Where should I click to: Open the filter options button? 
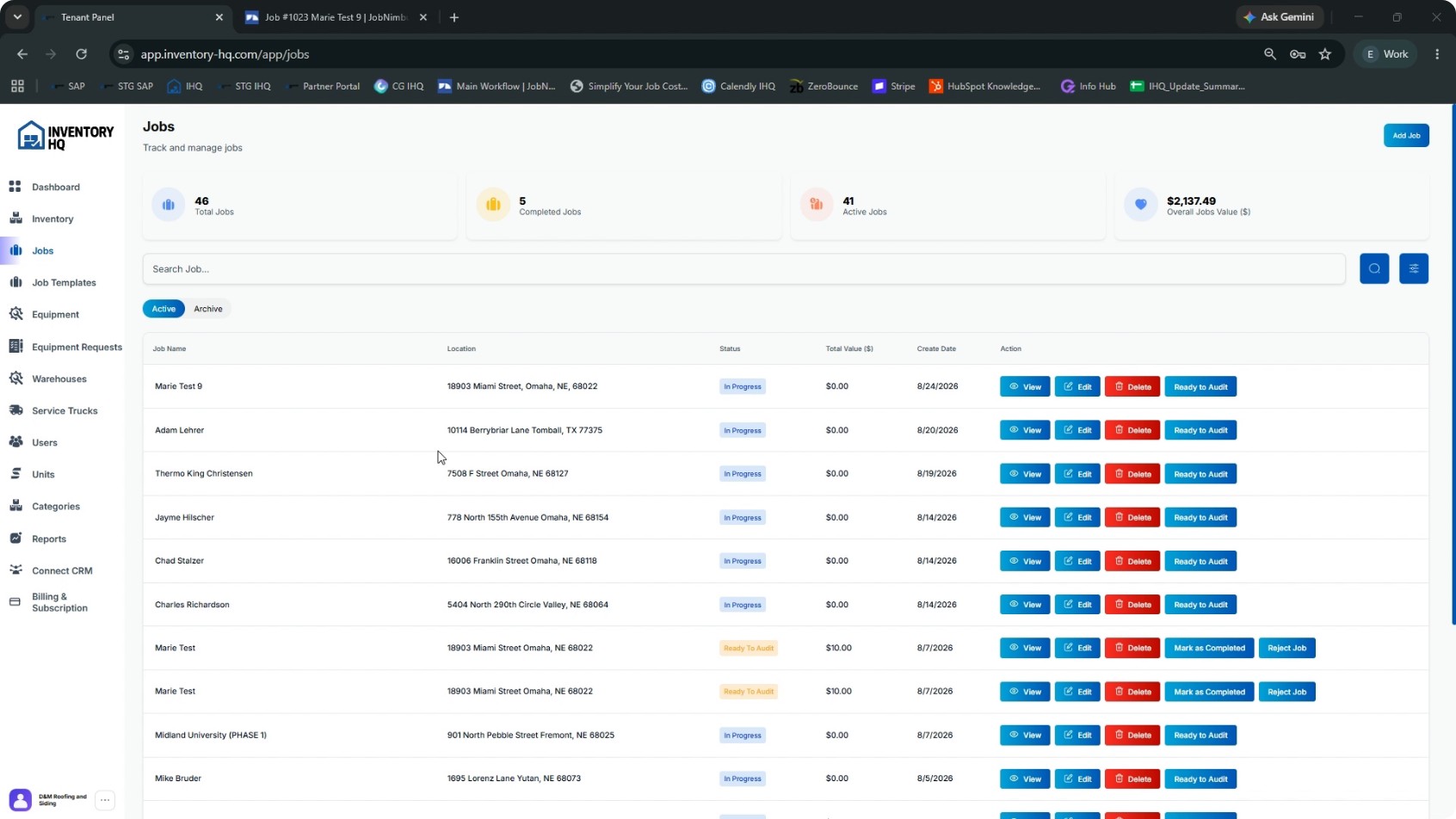tap(1414, 268)
